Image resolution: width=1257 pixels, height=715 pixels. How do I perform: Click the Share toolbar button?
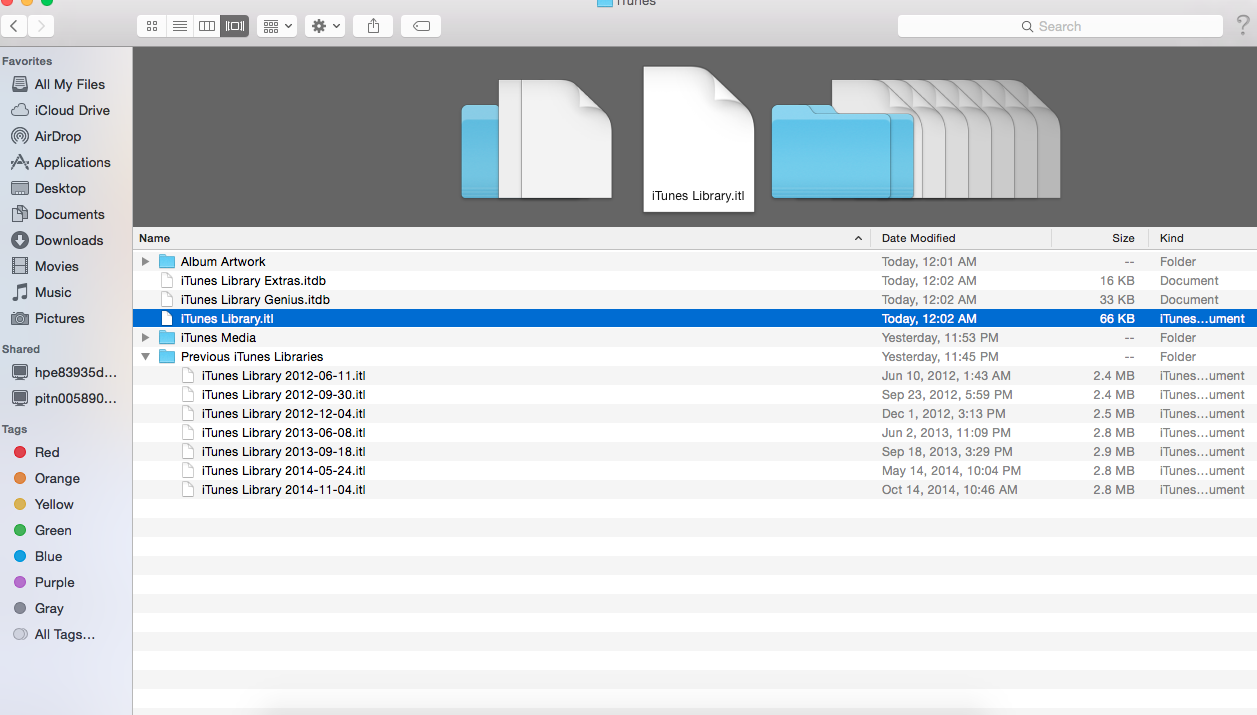[373, 26]
